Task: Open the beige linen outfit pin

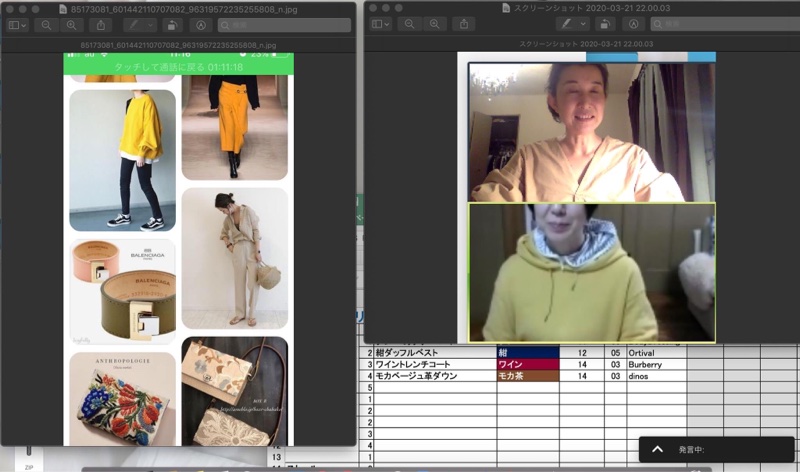Action: (x=235, y=258)
